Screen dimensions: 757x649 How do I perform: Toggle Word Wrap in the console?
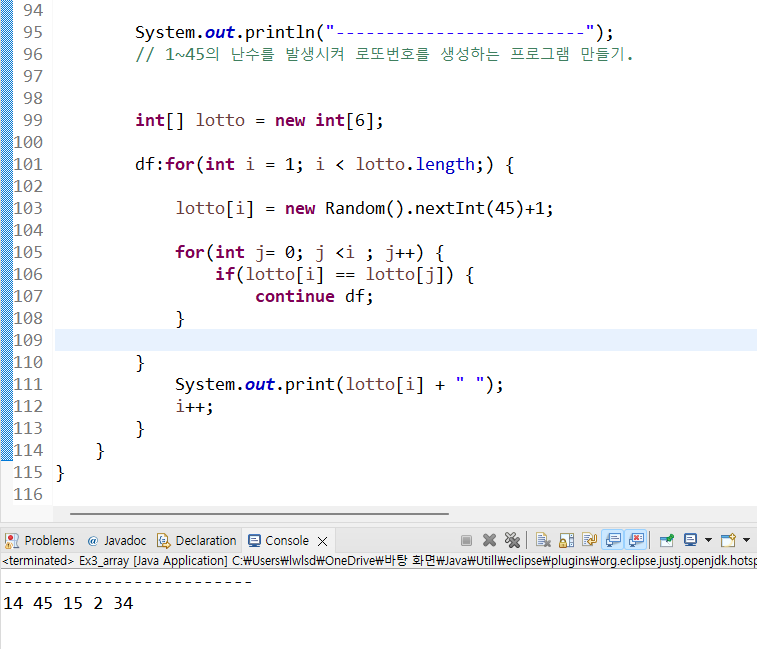[589, 540]
